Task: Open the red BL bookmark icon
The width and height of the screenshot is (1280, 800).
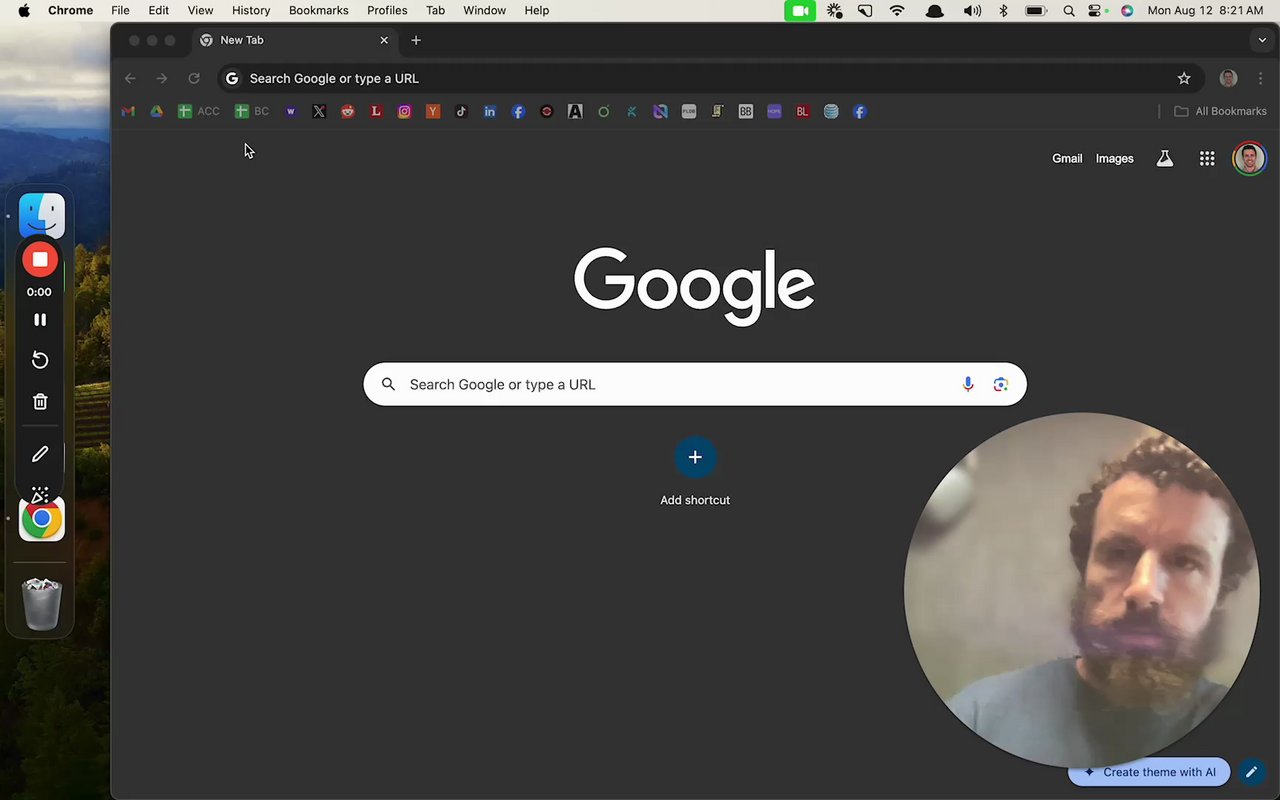Action: (x=802, y=112)
